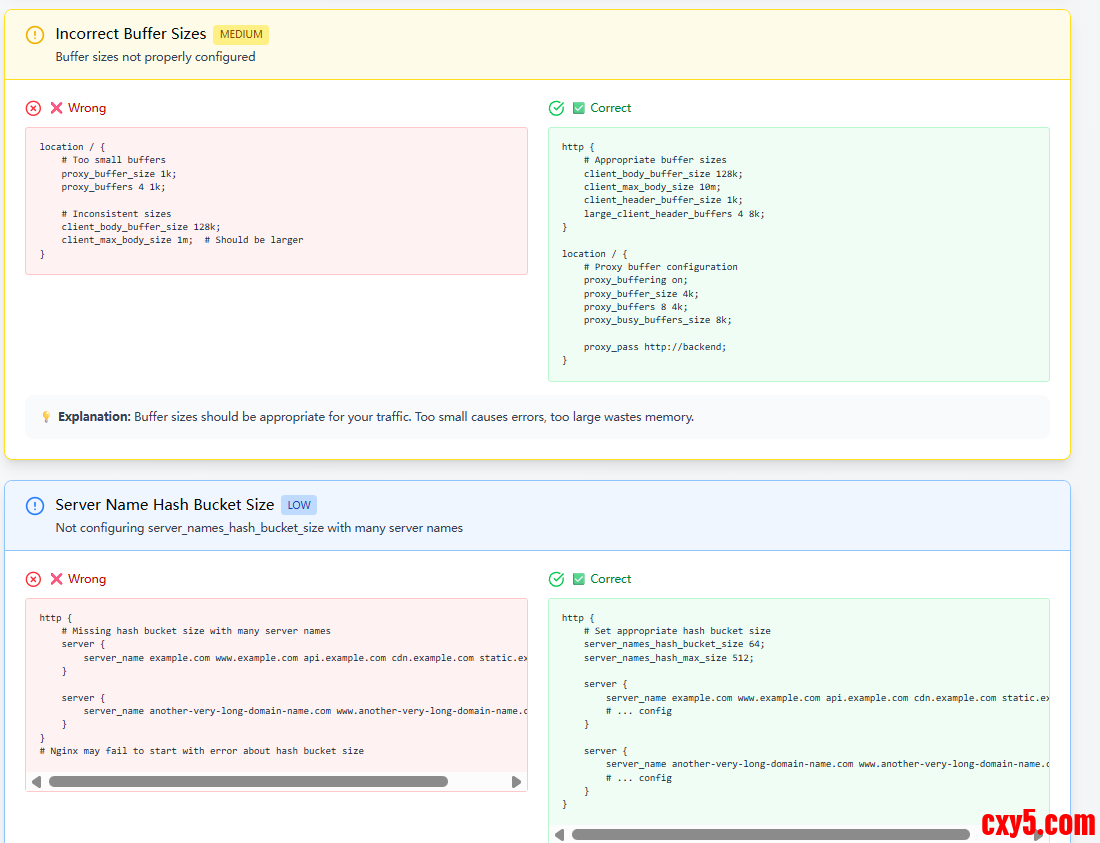This screenshot has height=843, width=1100.
Task: Click the red cross mark in the buffer sizes Wrong heading
Action: [57, 108]
